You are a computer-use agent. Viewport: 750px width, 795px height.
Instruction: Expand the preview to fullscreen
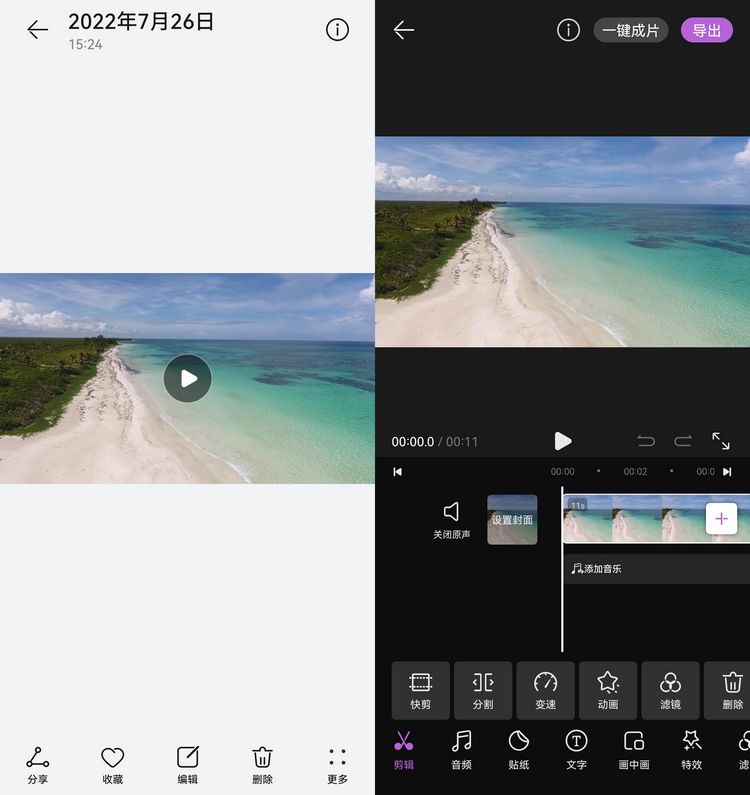[721, 441]
